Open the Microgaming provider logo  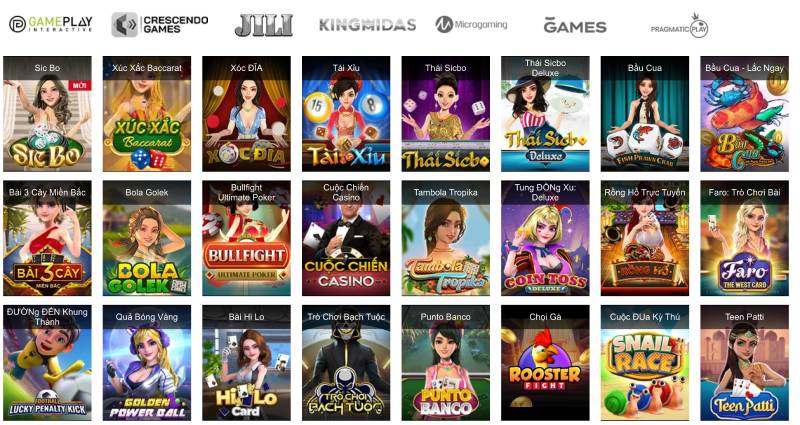(x=471, y=24)
